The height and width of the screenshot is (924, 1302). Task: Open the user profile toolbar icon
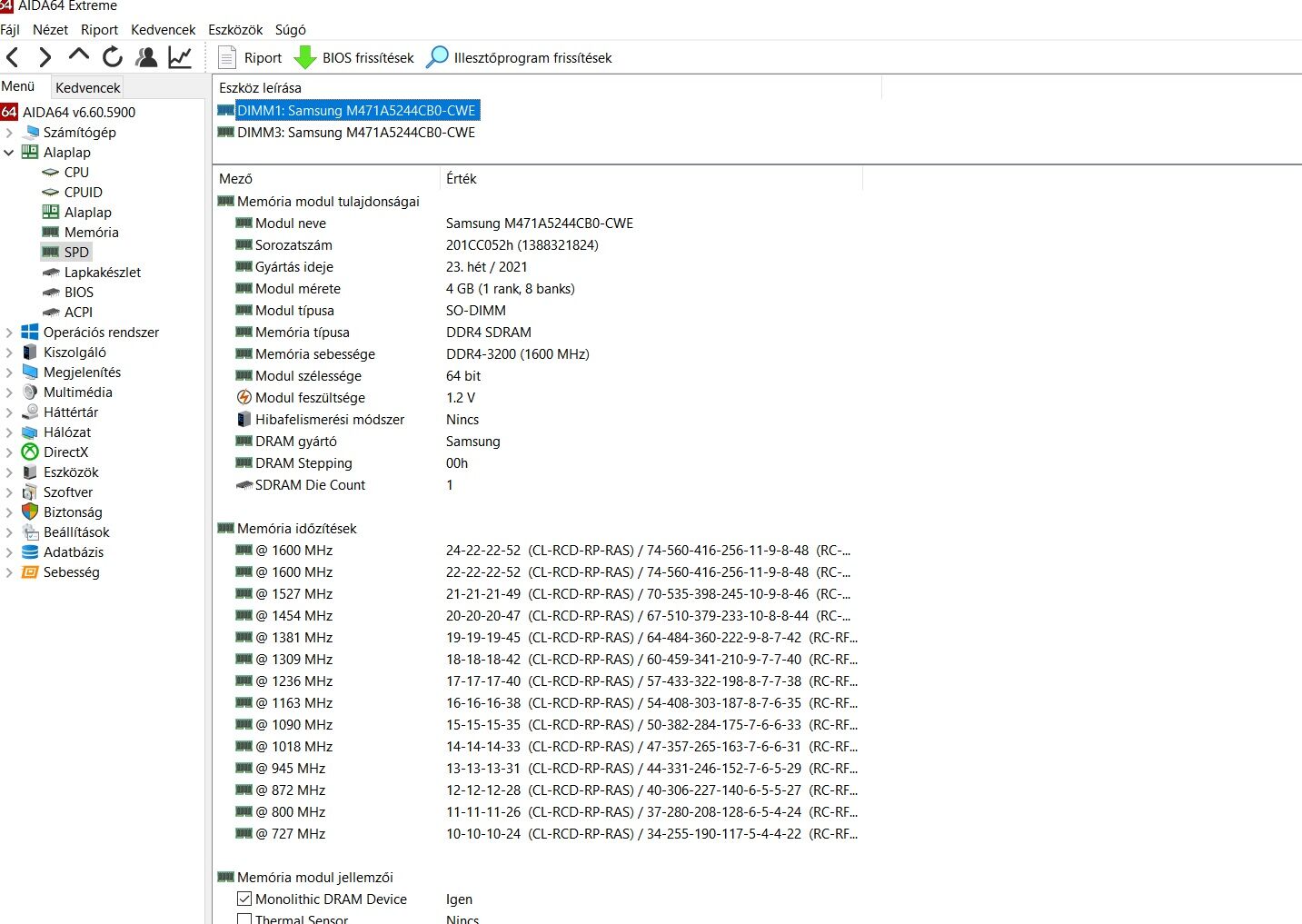click(x=146, y=57)
